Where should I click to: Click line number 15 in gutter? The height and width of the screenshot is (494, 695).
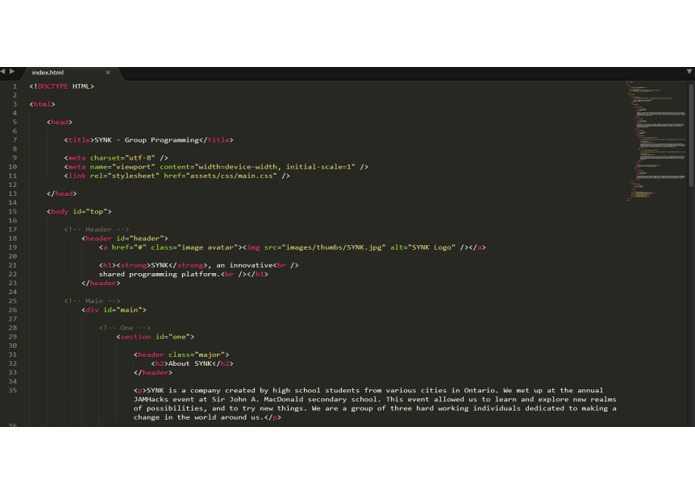pyautogui.click(x=12, y=211)
